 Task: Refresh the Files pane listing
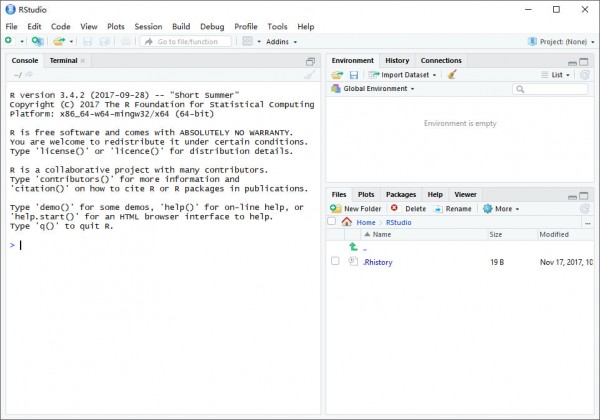tap(584, 209)
